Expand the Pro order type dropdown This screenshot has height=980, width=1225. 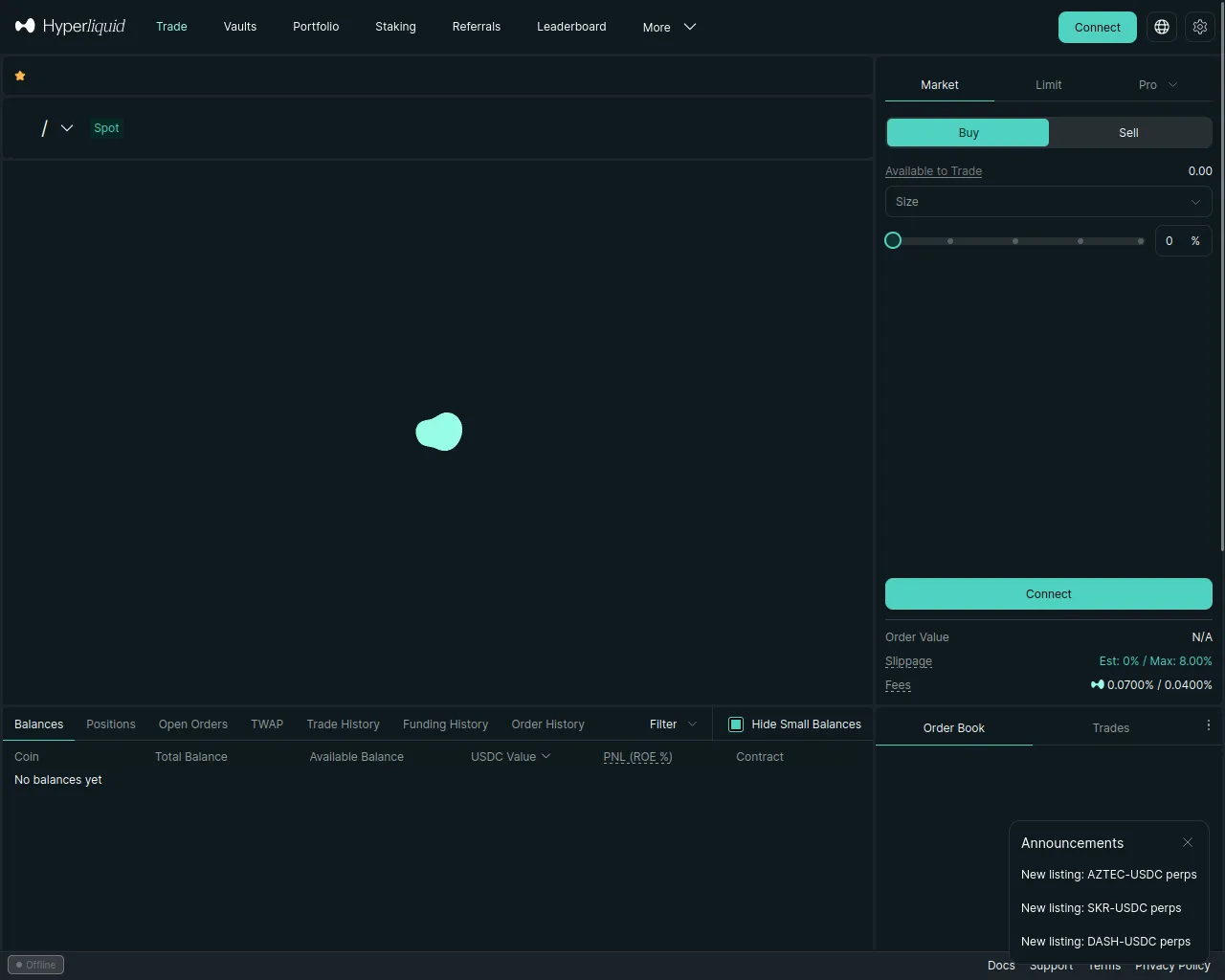(1158, 84)
